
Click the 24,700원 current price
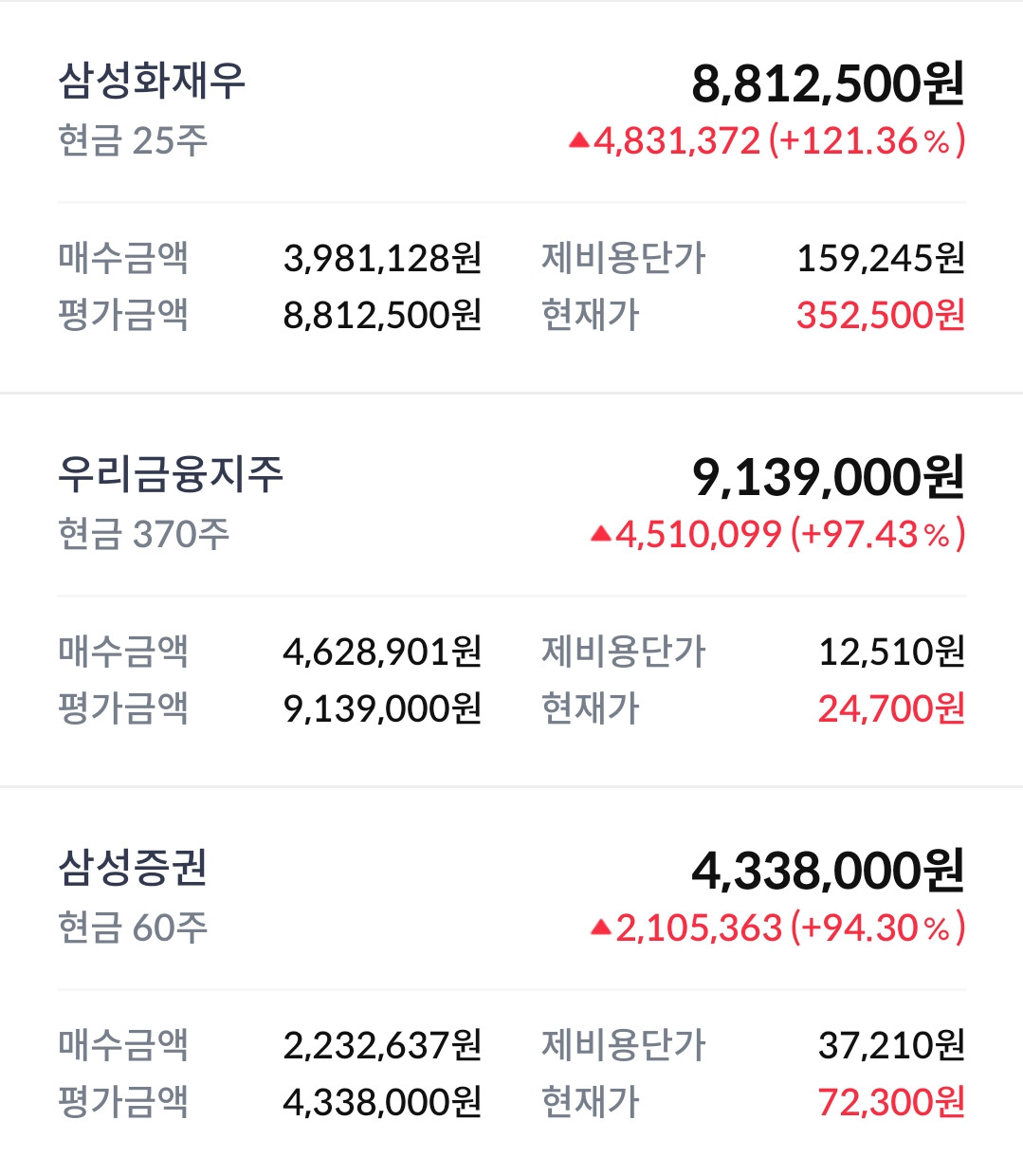(x=891, y=708)
